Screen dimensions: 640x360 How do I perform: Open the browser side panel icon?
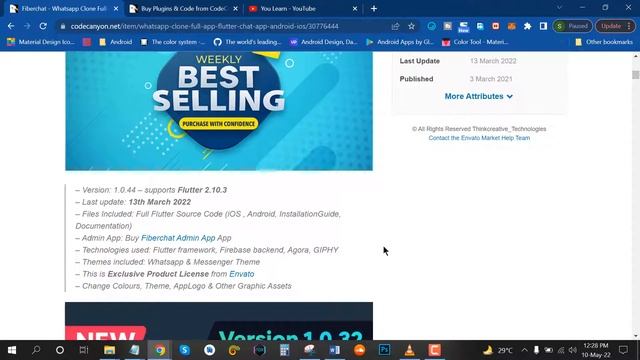click(543, 26)
